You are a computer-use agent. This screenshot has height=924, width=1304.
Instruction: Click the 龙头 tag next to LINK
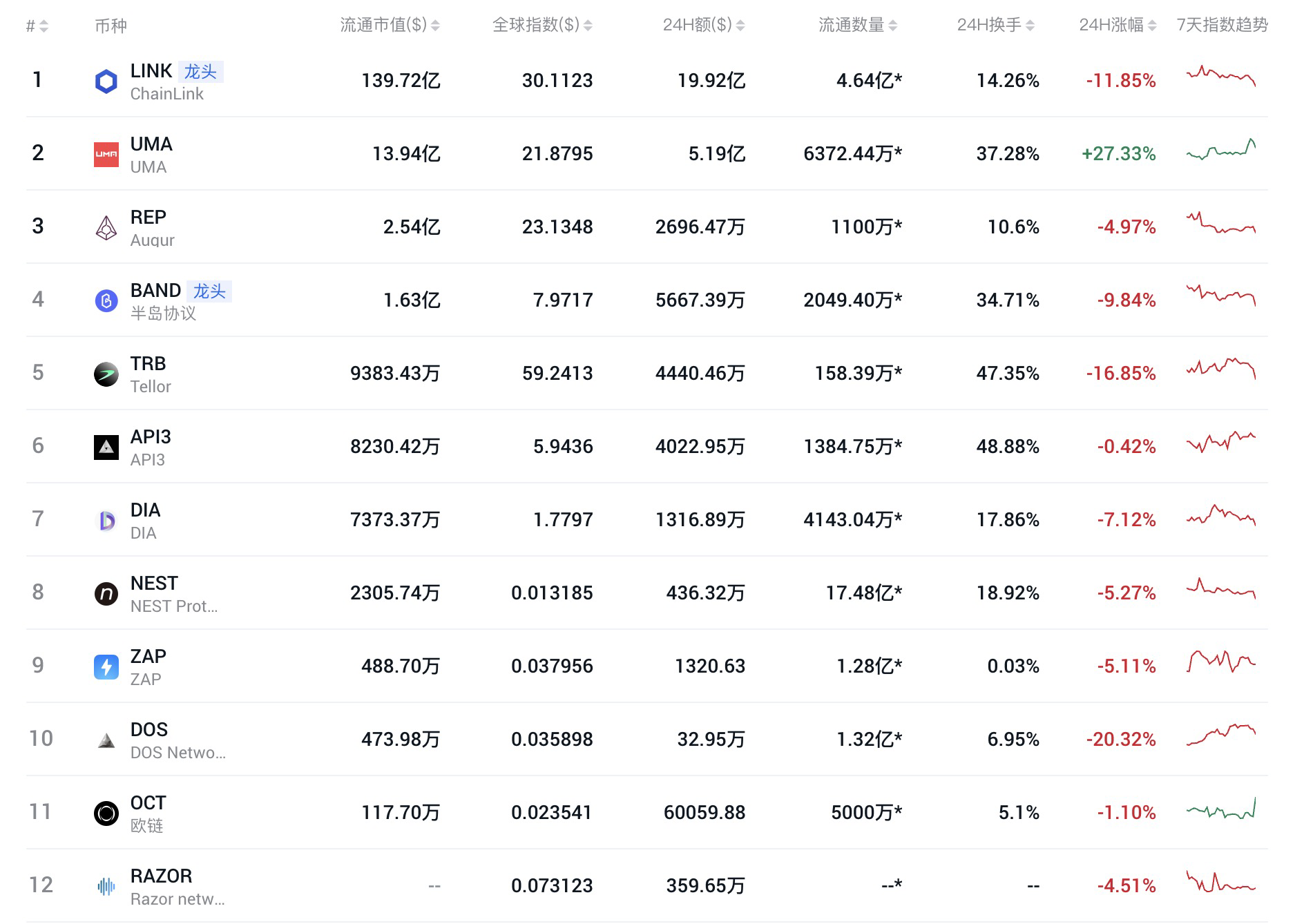(x=200, y=72)
